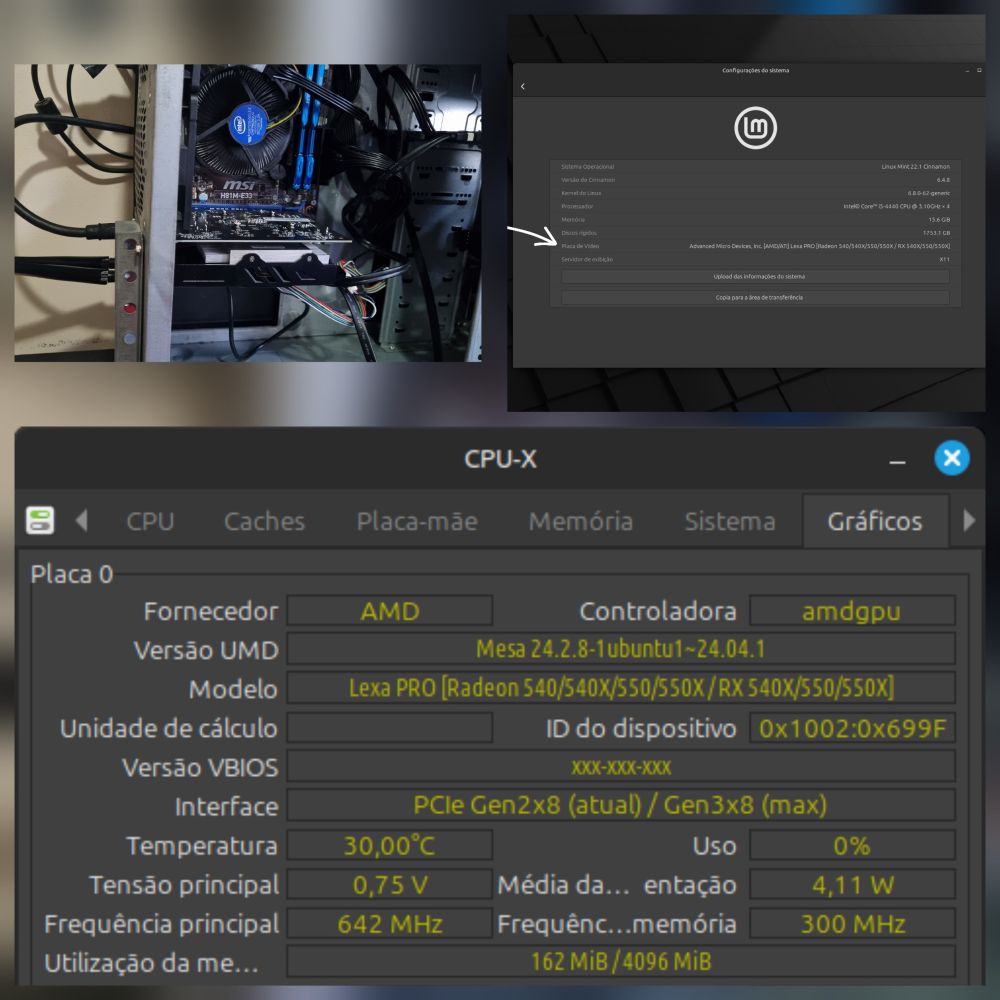The width and height of the screenshot is (1000, 1000).
Task: Click the Versão UMD label
Action: (x=206, y=651)
